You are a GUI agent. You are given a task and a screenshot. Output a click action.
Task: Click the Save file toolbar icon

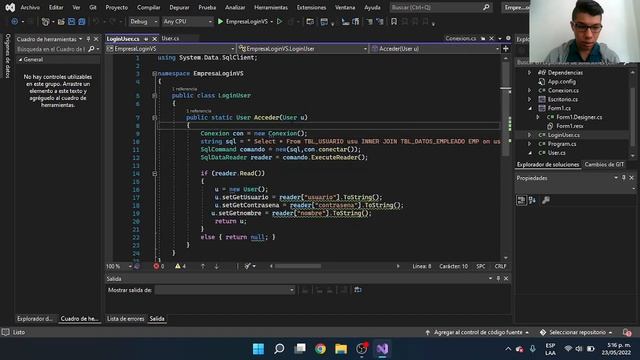(x=71, y=21)
